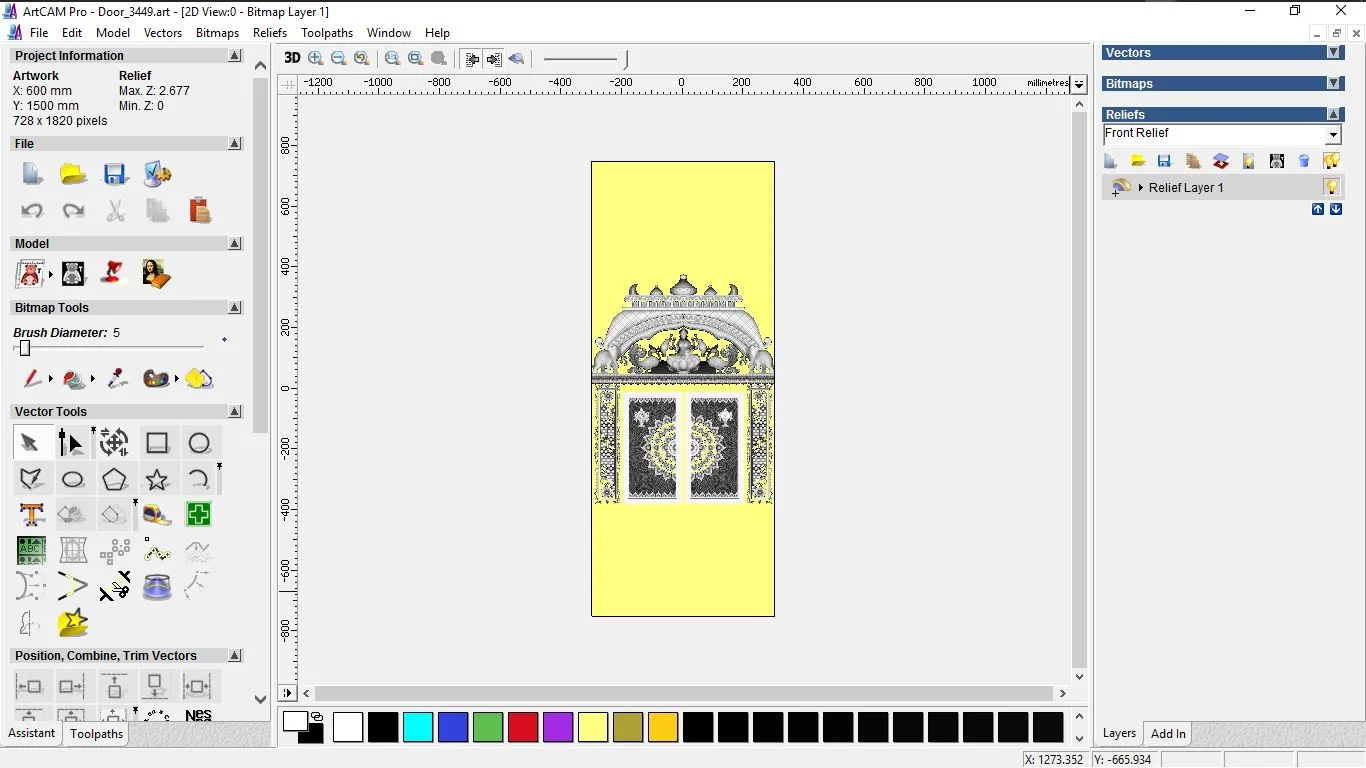
Task: Click the Paint brush bitmap tool
Action: pos(32,379)
